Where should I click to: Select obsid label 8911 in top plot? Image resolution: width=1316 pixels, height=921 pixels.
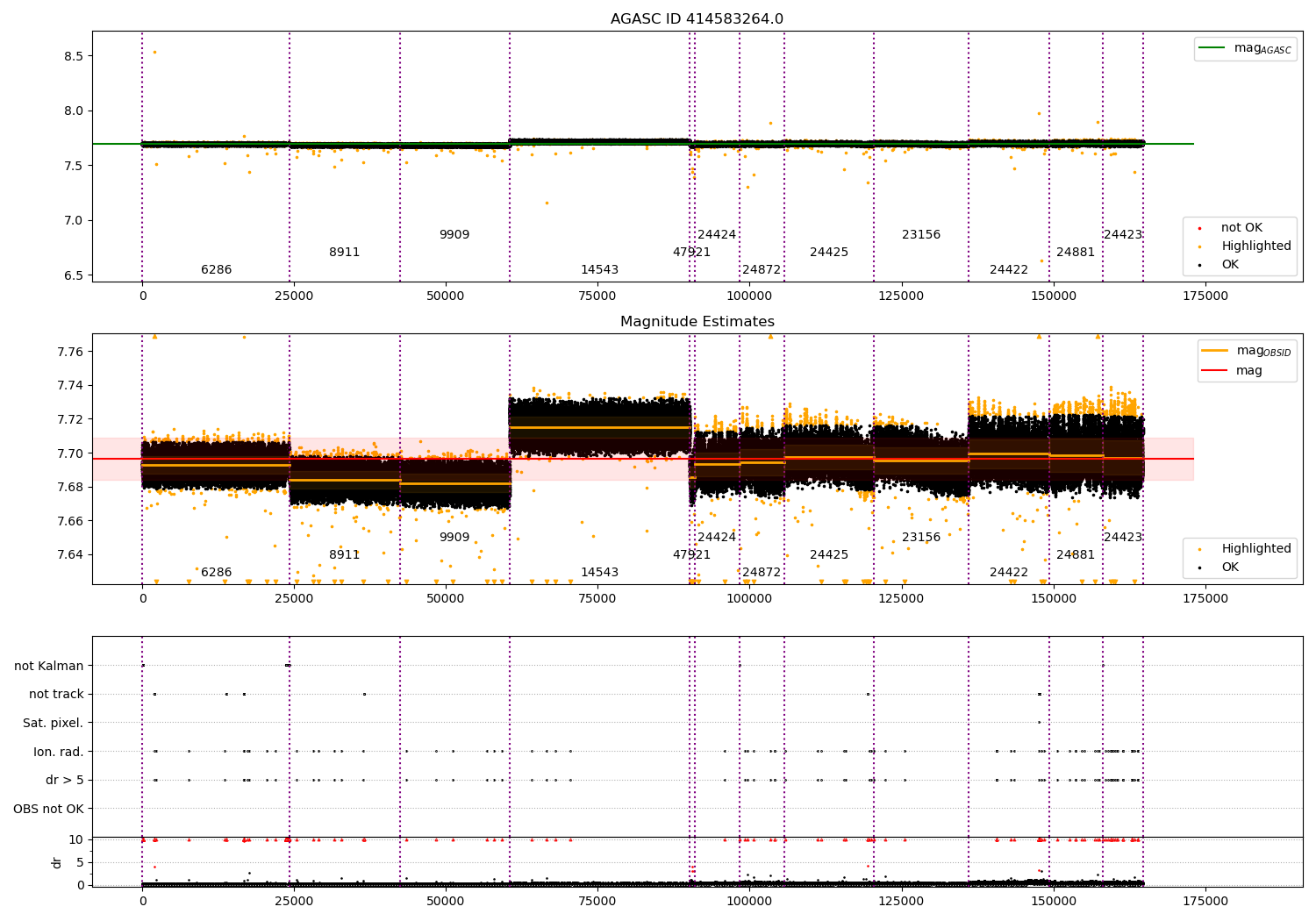pos(345,253)
